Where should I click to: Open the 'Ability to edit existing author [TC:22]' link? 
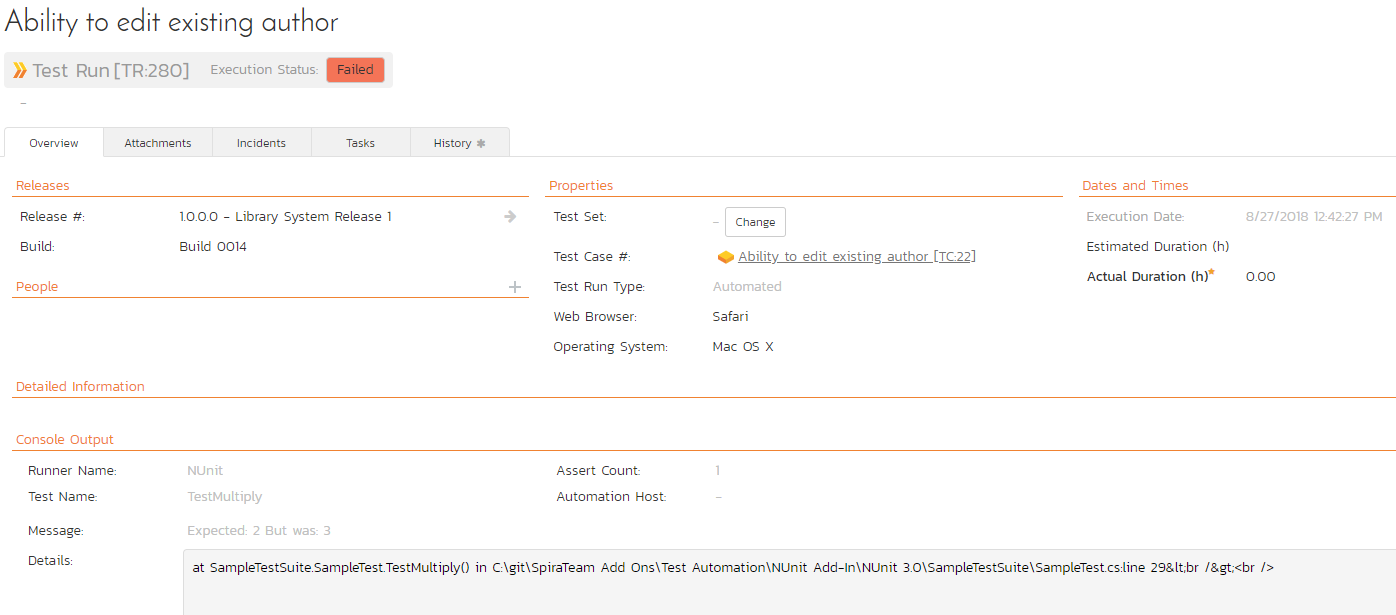click(856, 257)
